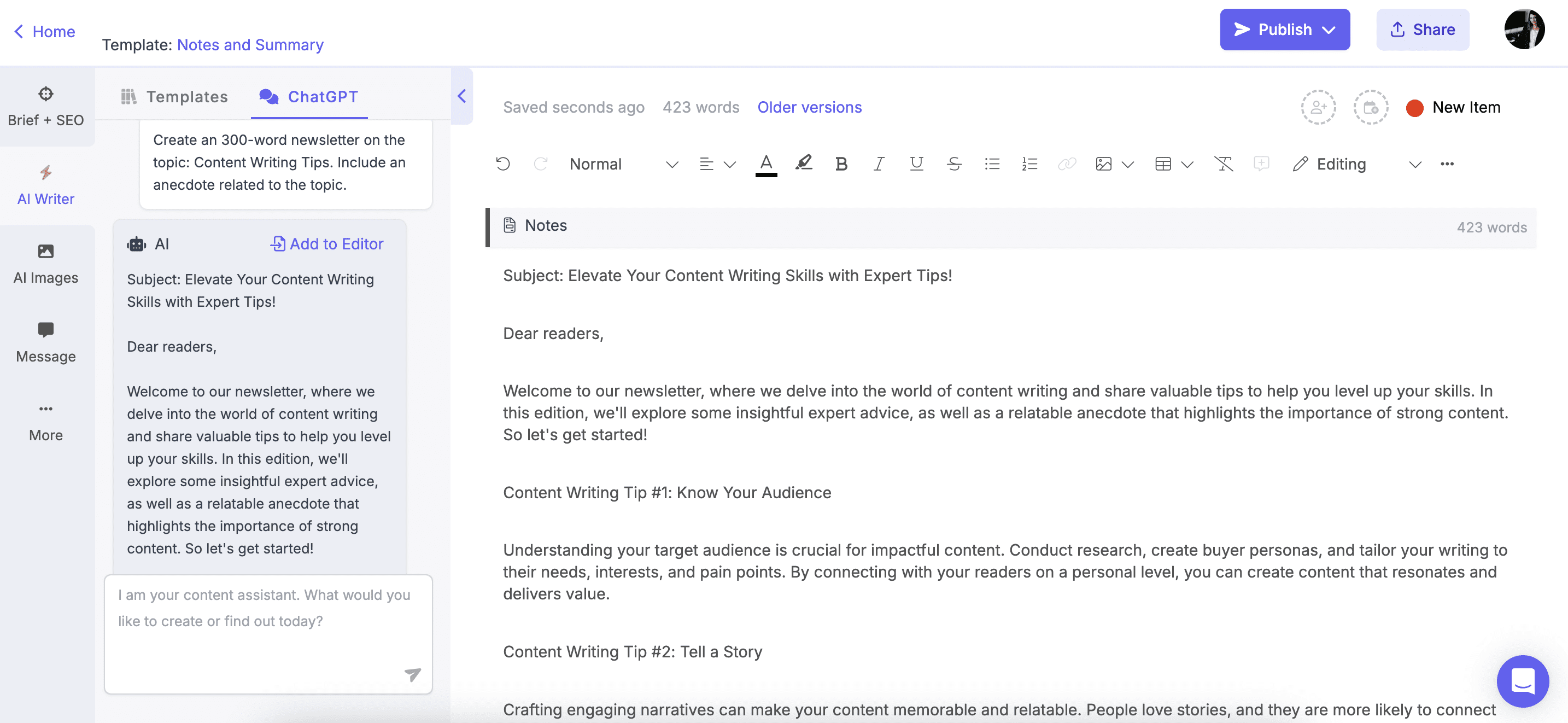Click the Older versions link

(x=809, y=106)
